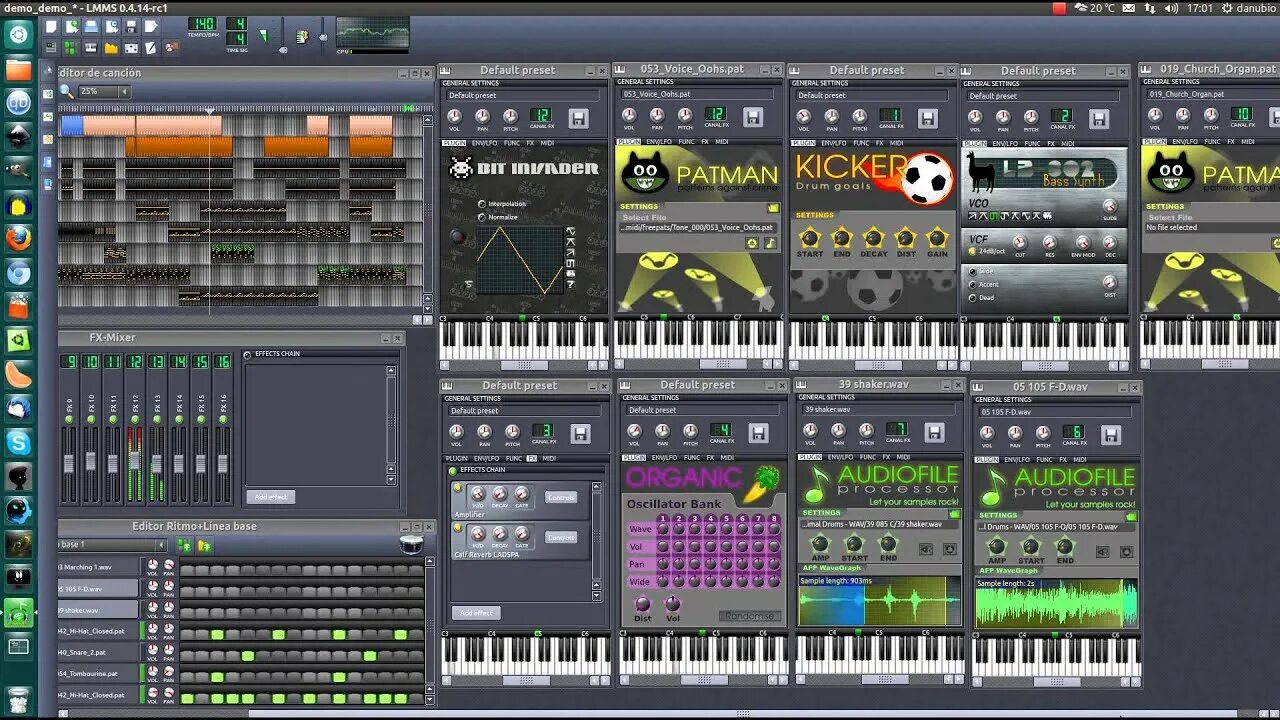
Task: Open FX tab in Organic window
Action: click(710, 458)
